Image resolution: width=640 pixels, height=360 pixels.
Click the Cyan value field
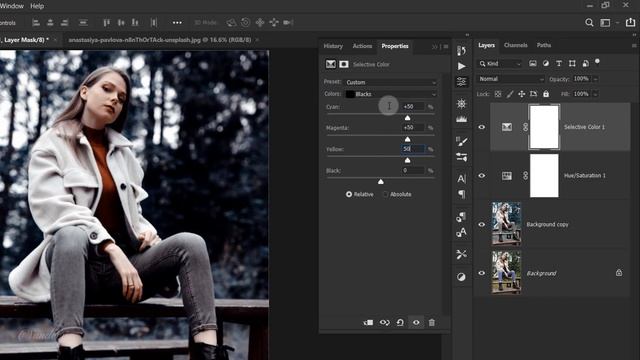(413, 107)
